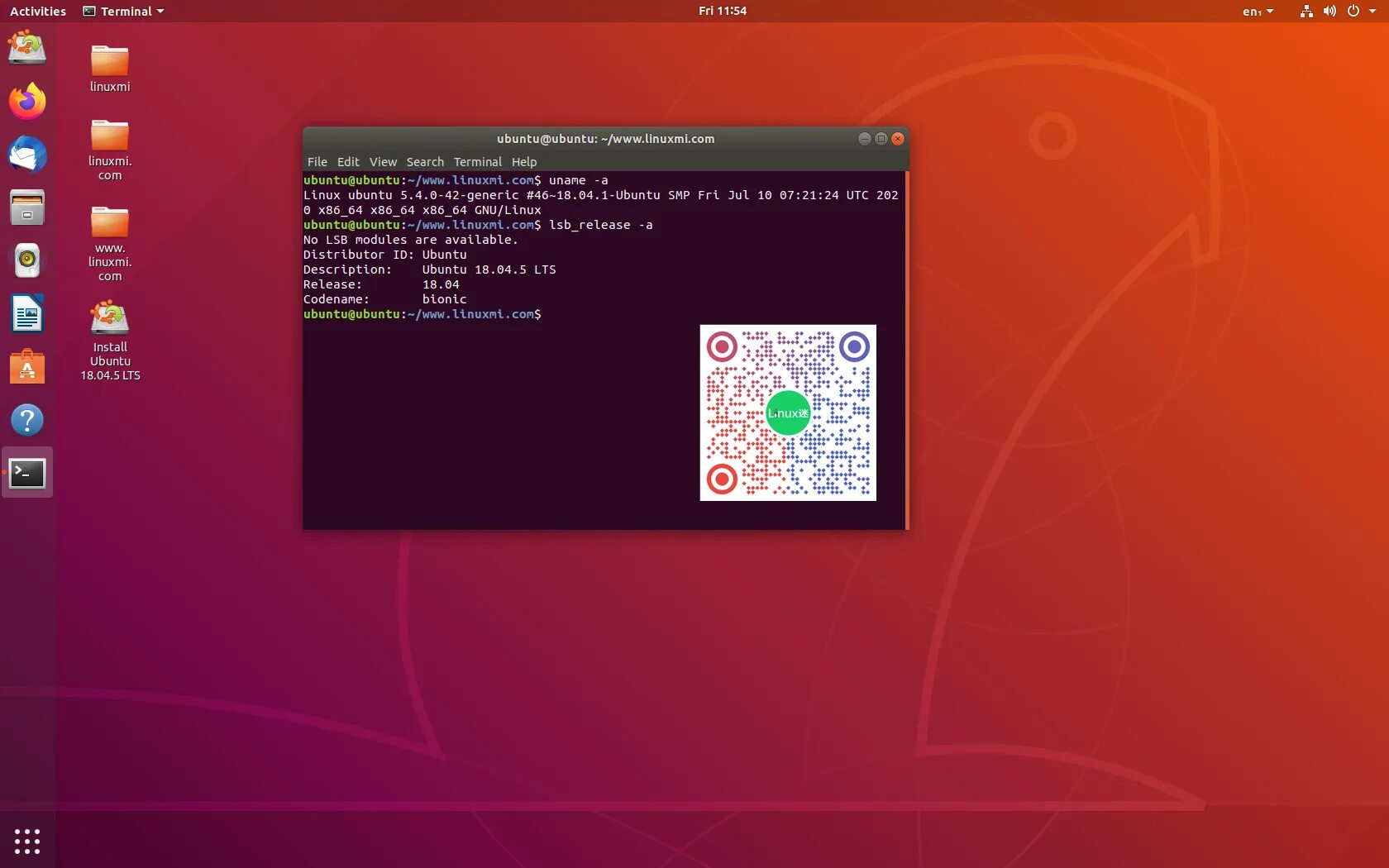Viewport: 1389px width, 868px height.
Task: Open the power icon in top bar
Action: [x=1353, y=11]
